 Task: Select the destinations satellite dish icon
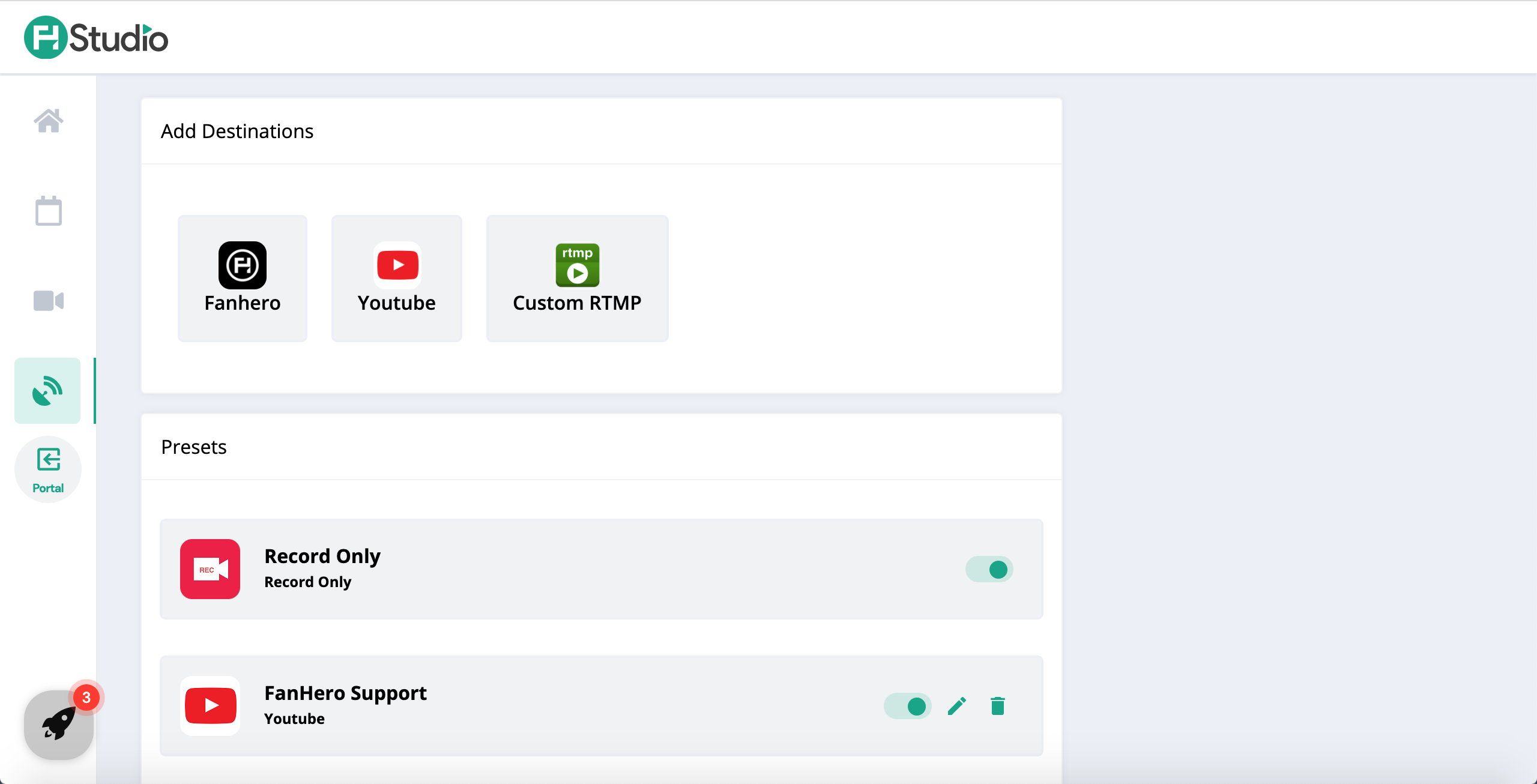tap(47, 391)
